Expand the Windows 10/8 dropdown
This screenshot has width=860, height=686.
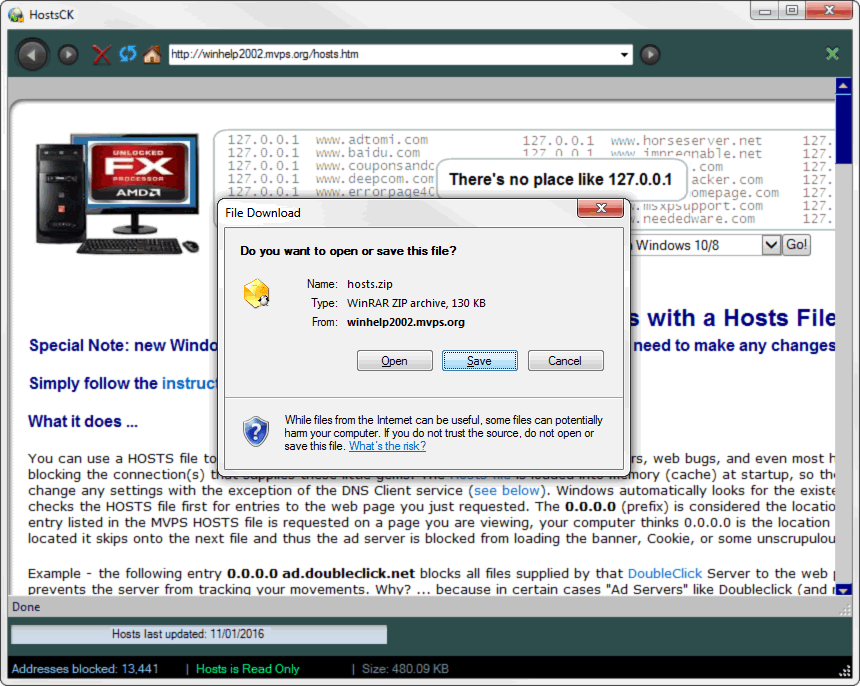click(x=771, y=245)
